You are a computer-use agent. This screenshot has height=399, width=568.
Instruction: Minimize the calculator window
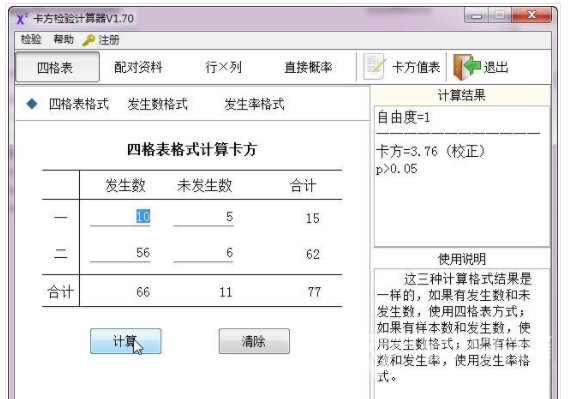pyautogui.click(x=477, y=16)
